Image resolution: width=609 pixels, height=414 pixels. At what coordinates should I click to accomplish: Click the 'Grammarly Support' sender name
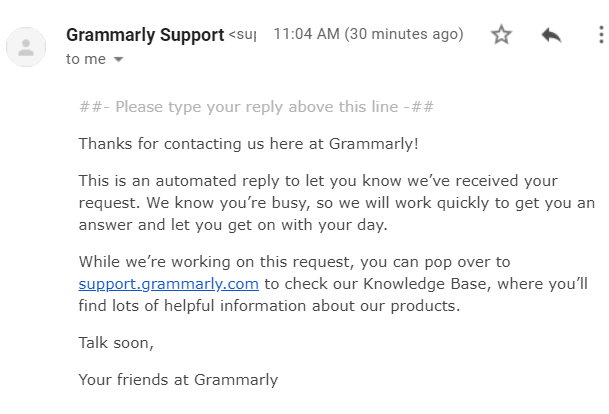(145, 35)
